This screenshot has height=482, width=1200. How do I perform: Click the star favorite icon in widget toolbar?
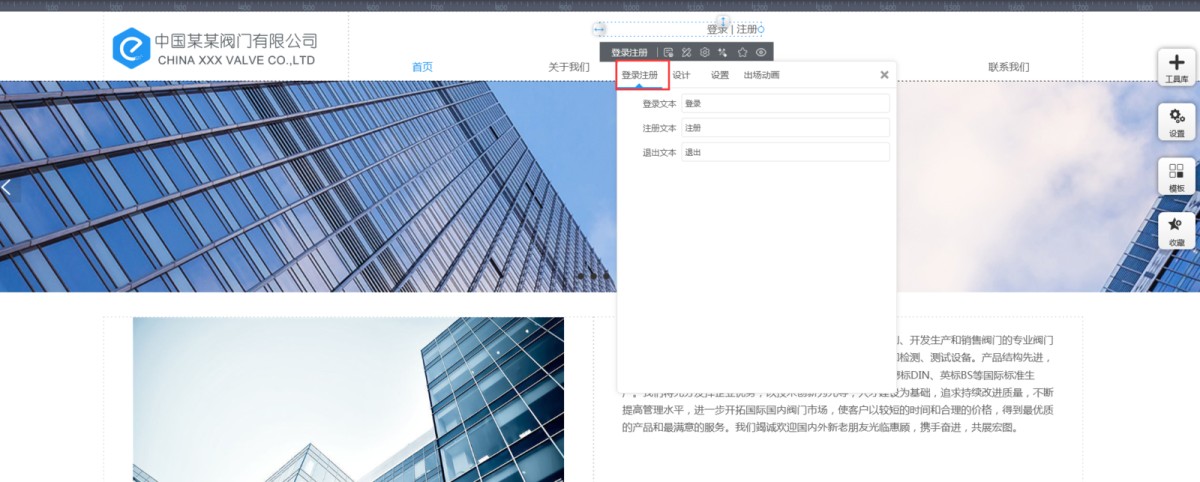pos(742,52)
